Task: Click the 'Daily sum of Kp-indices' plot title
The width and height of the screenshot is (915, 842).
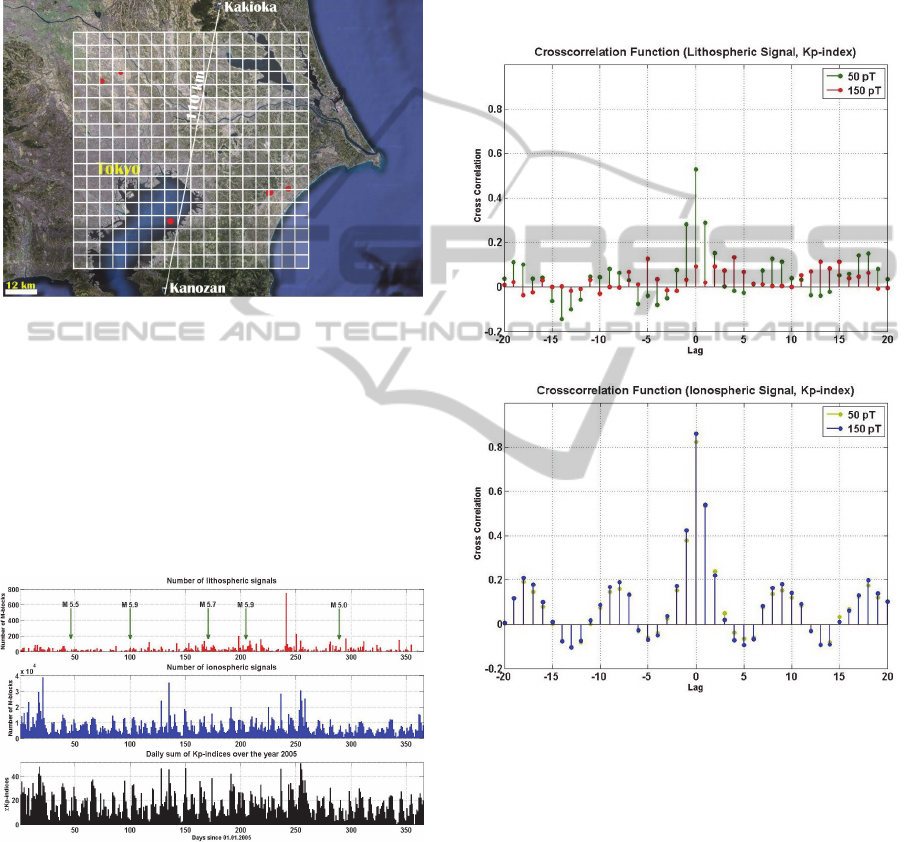Action: [224, 752]
